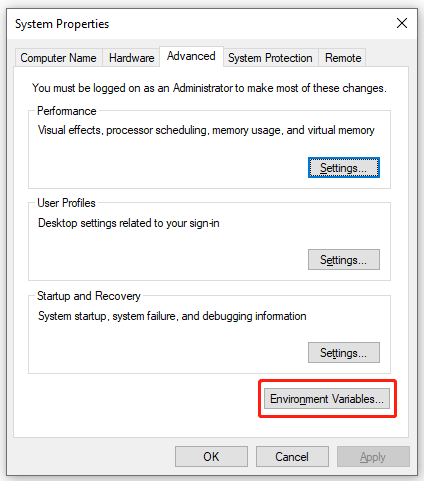The width and height of the screenshot is (424, 481).
Task: Open the Hardware tab
Action: point(131,58)
